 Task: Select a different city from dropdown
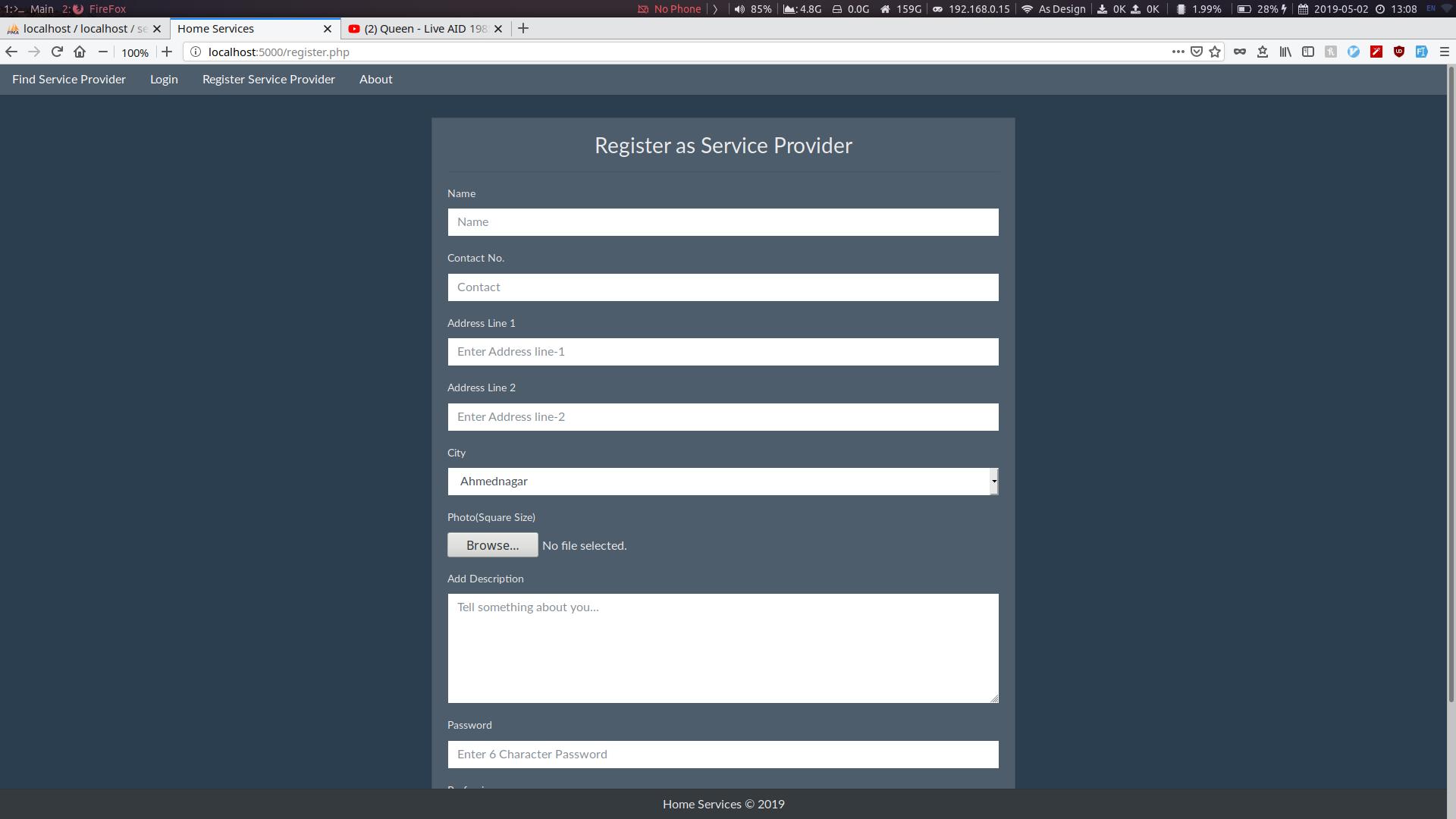pyautogui.click(x=993, y=481)
